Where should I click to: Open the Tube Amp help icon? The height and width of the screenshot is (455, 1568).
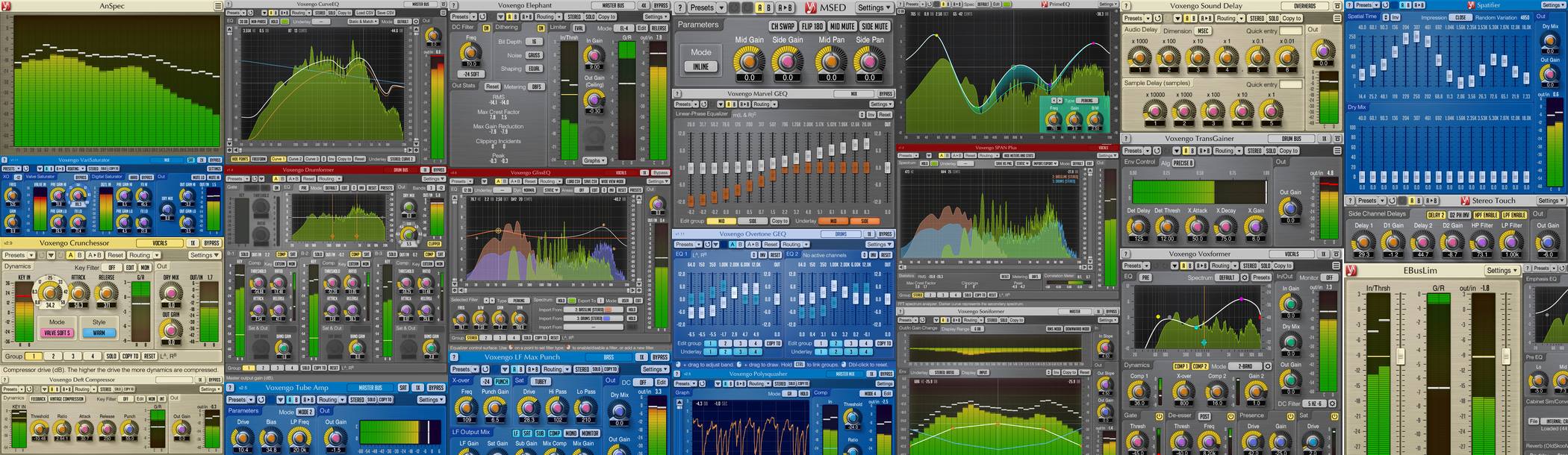[231, 388]
